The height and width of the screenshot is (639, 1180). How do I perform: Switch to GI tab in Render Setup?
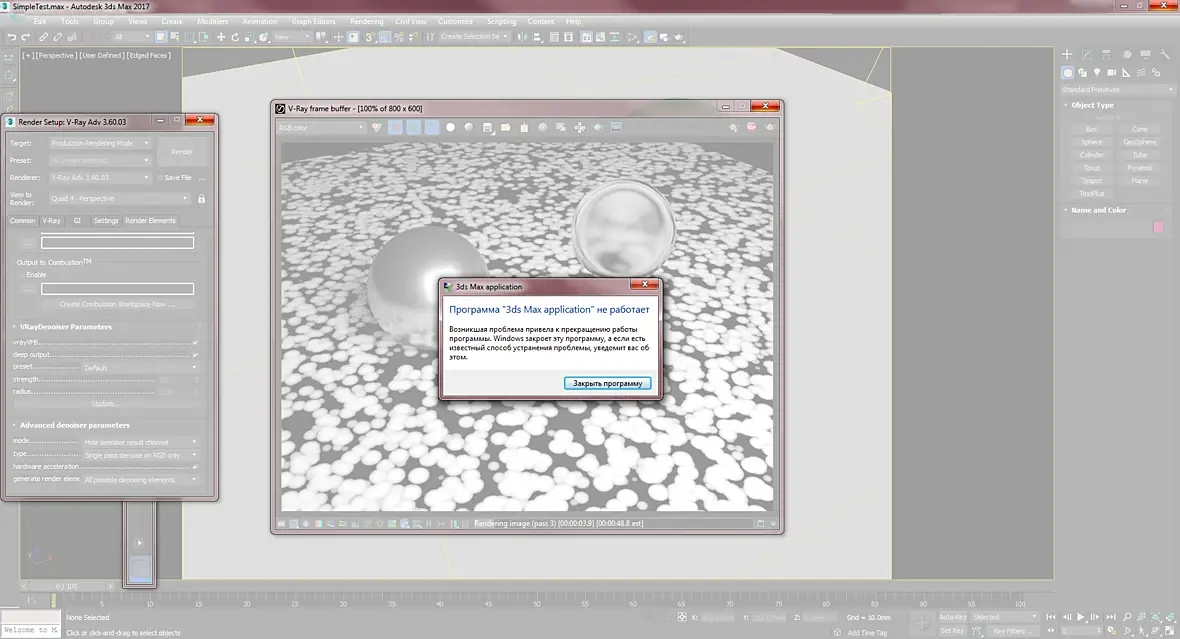click(77, 221)
